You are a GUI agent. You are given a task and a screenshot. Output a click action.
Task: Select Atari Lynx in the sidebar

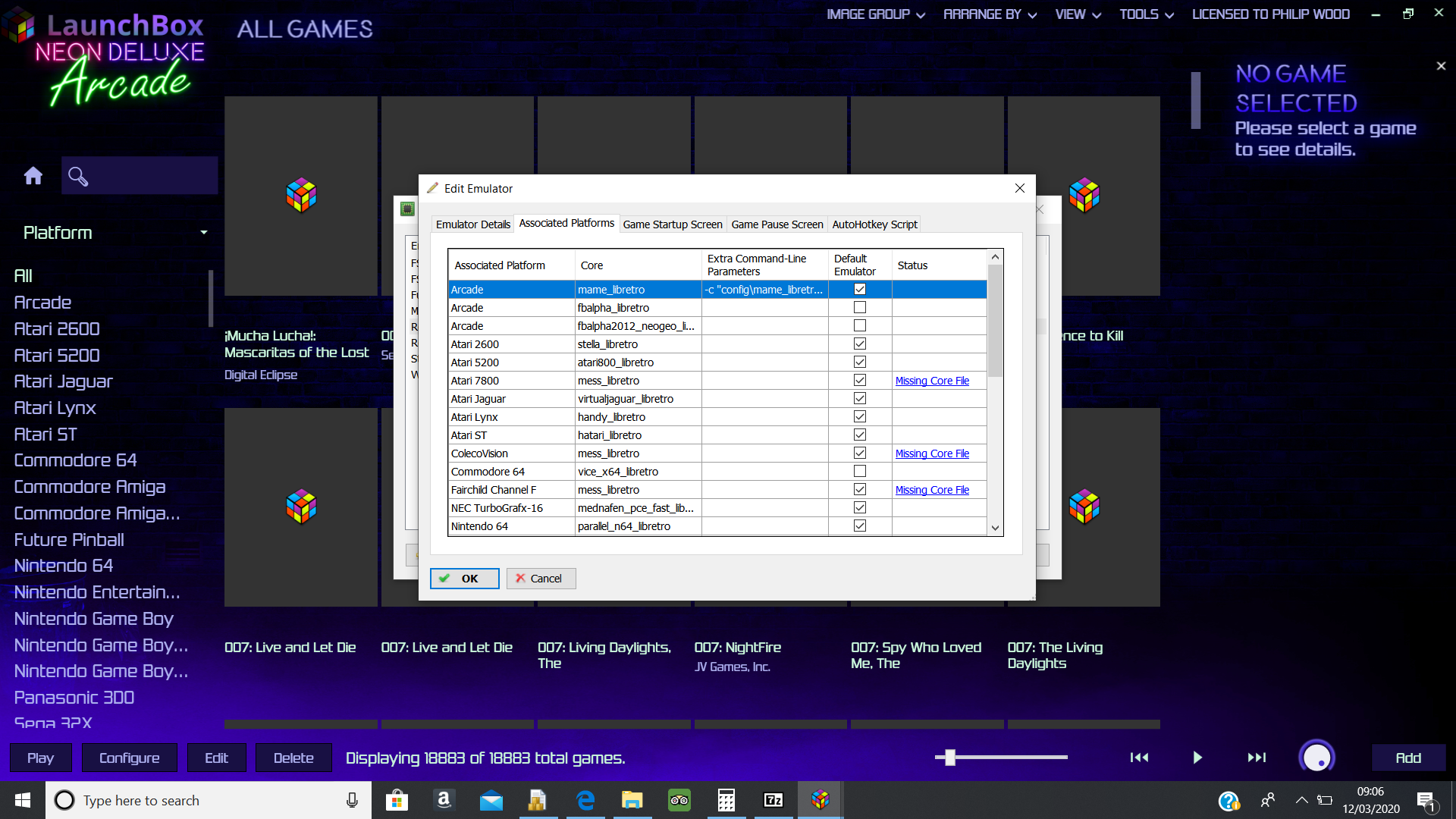[x=55, y=408]
